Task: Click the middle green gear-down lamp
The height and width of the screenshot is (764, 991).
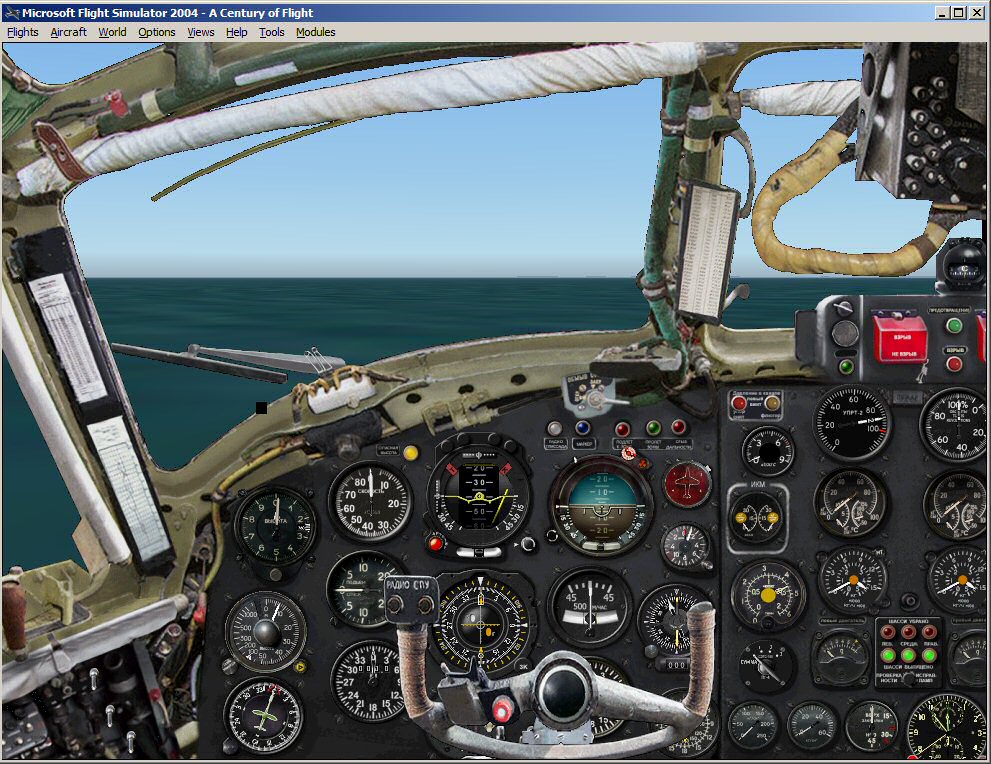Action: (x=908, y=655)
